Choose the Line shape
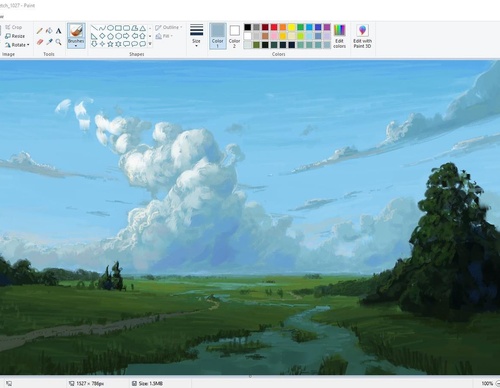This screenshot has height=388, width=500. pos(94,28)
